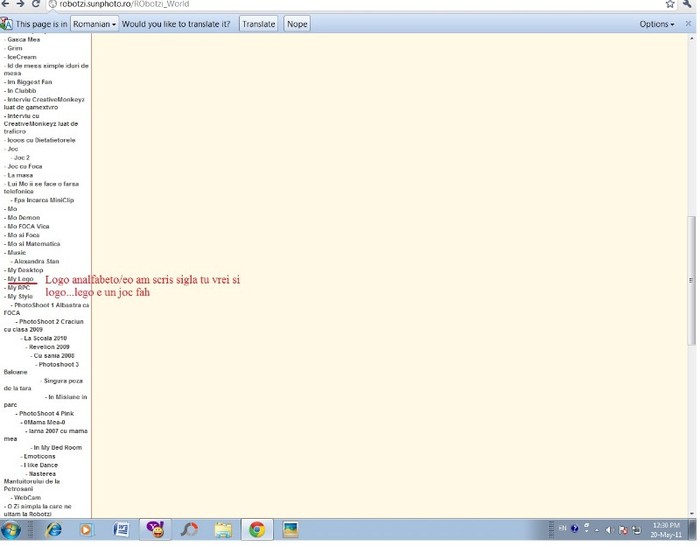Bookmark this page with the star icon
Viewport: 700px width, 560px height.
click(670, 5)
